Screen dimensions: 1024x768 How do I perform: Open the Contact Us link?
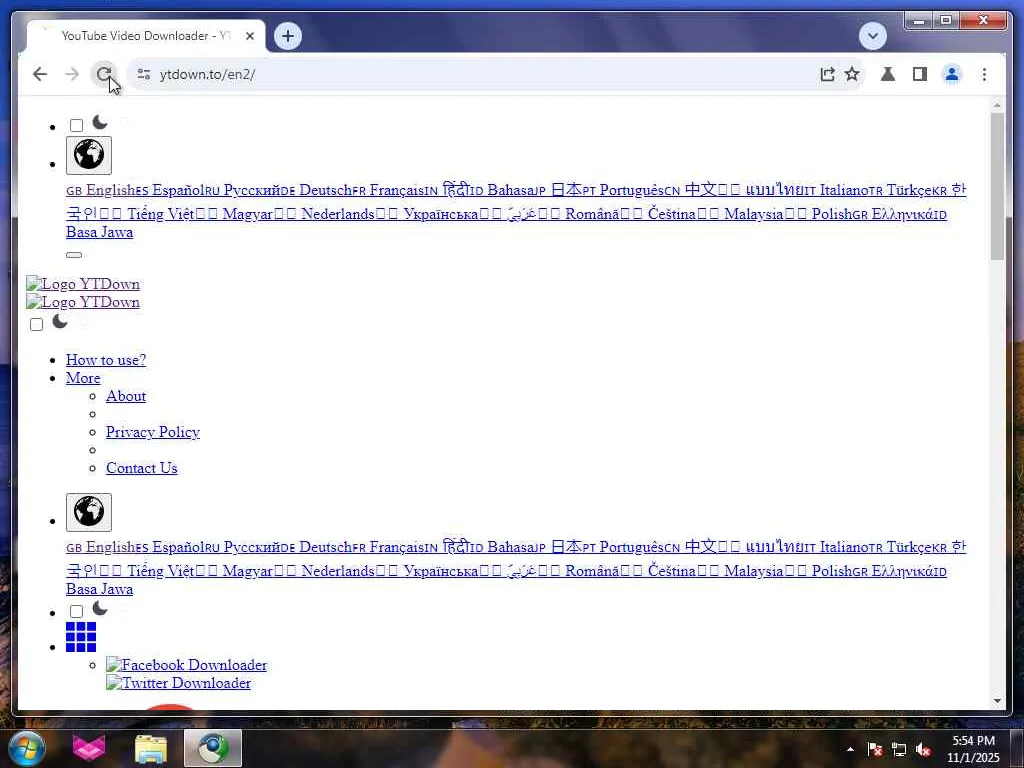click(142, 468)
